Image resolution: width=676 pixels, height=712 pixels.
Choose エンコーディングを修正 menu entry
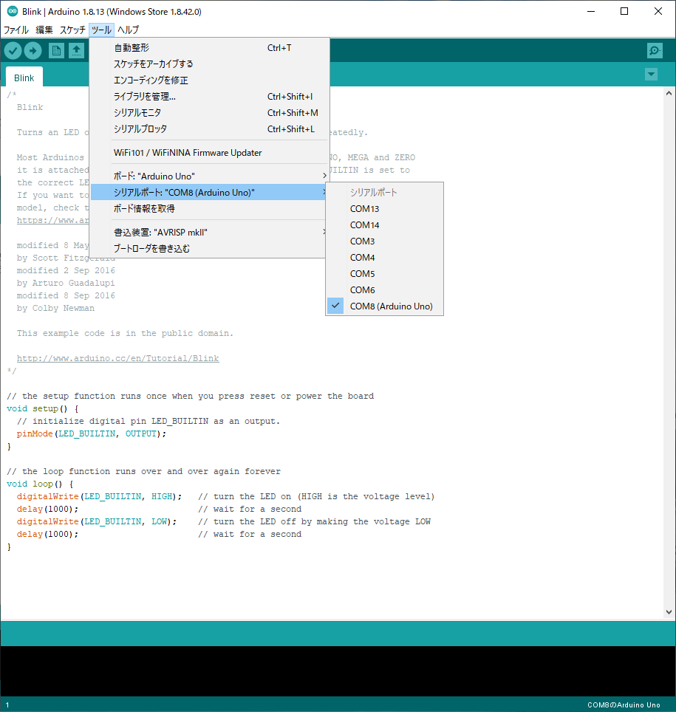click(x=209, y=80)
